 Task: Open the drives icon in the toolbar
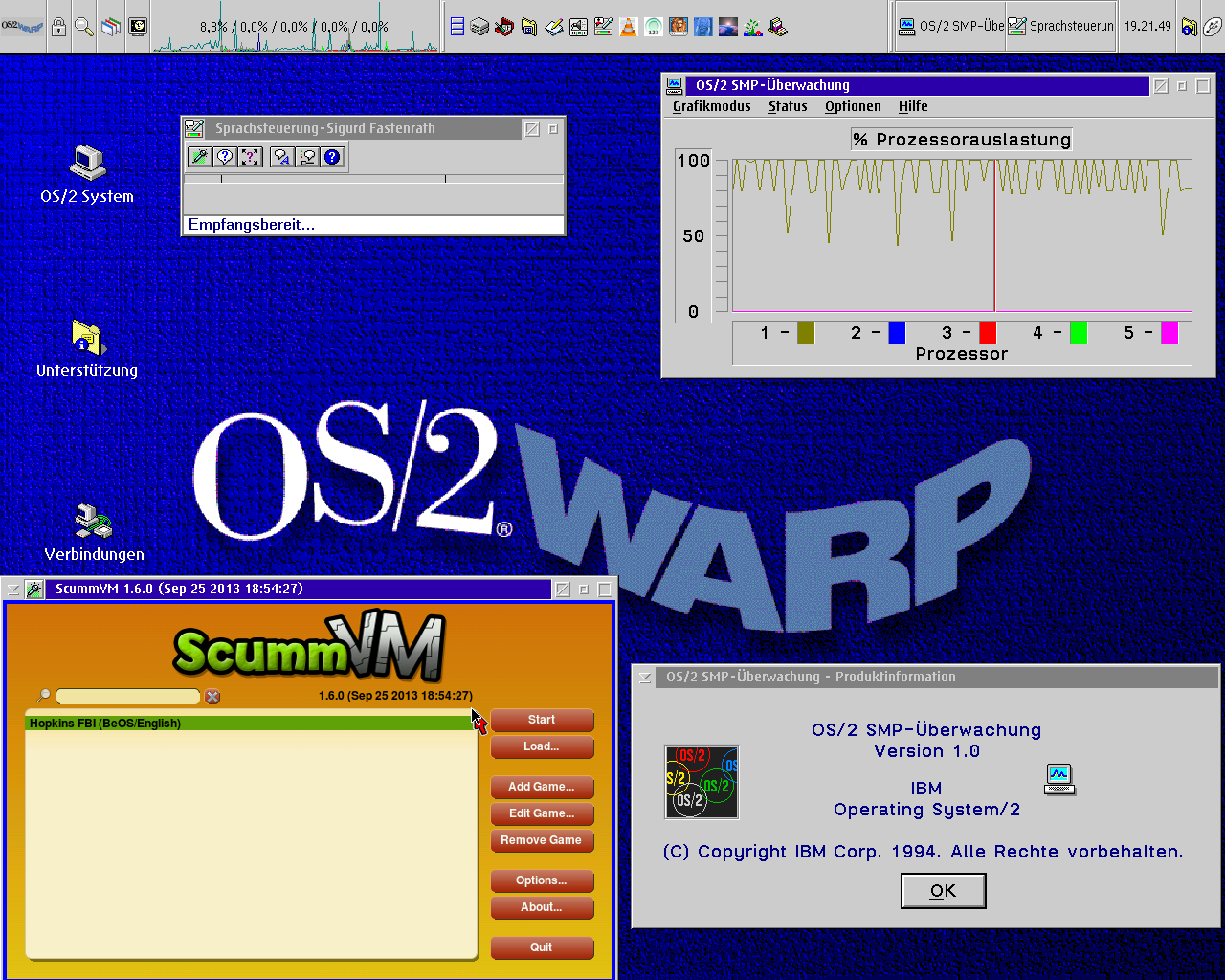pyautogui.click(x=479, y=27)
